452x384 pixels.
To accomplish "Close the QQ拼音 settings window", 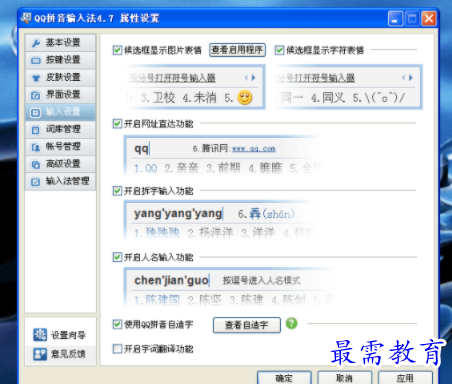I will pyautogui.click(x=429, y=18).
